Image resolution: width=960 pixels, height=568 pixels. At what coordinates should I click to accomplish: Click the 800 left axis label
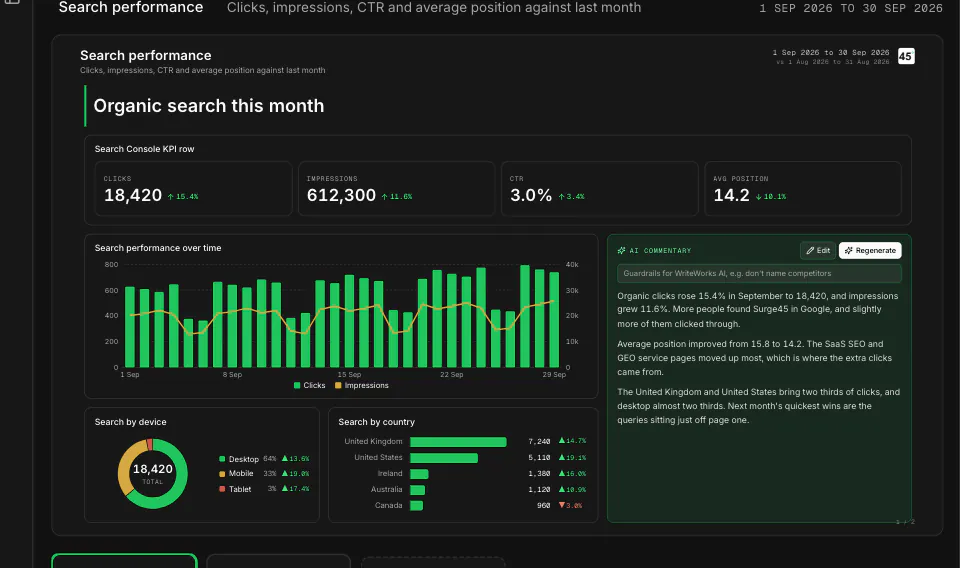coord(111,264)
